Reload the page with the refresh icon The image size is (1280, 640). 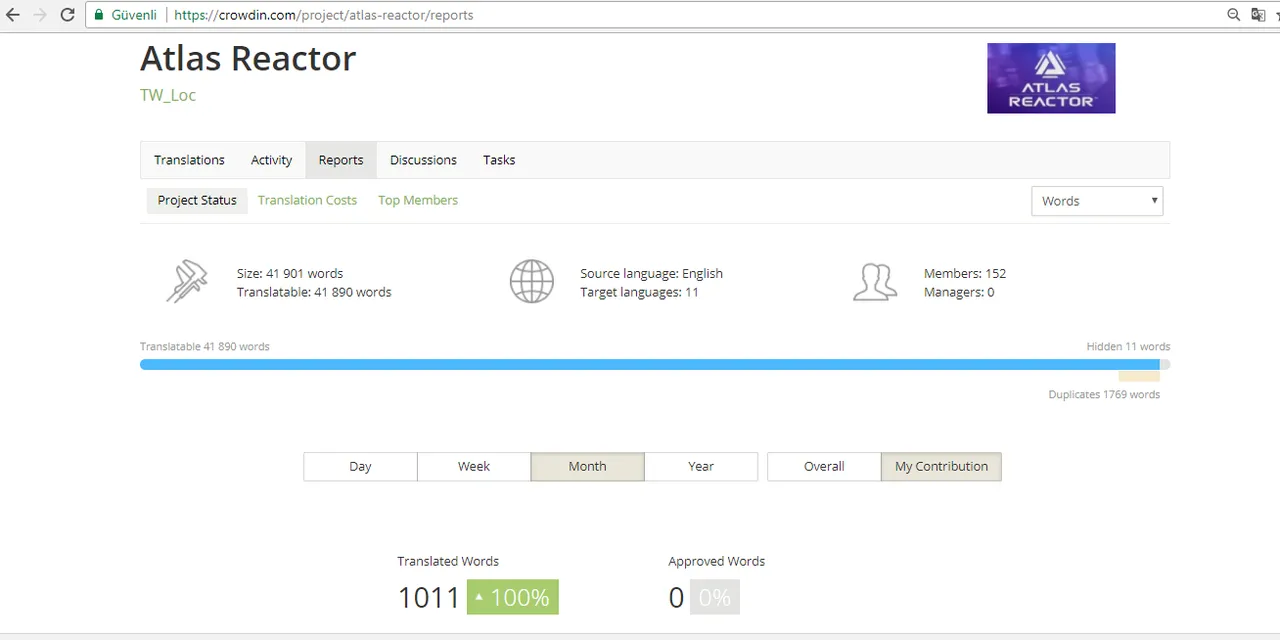point(67,15)
